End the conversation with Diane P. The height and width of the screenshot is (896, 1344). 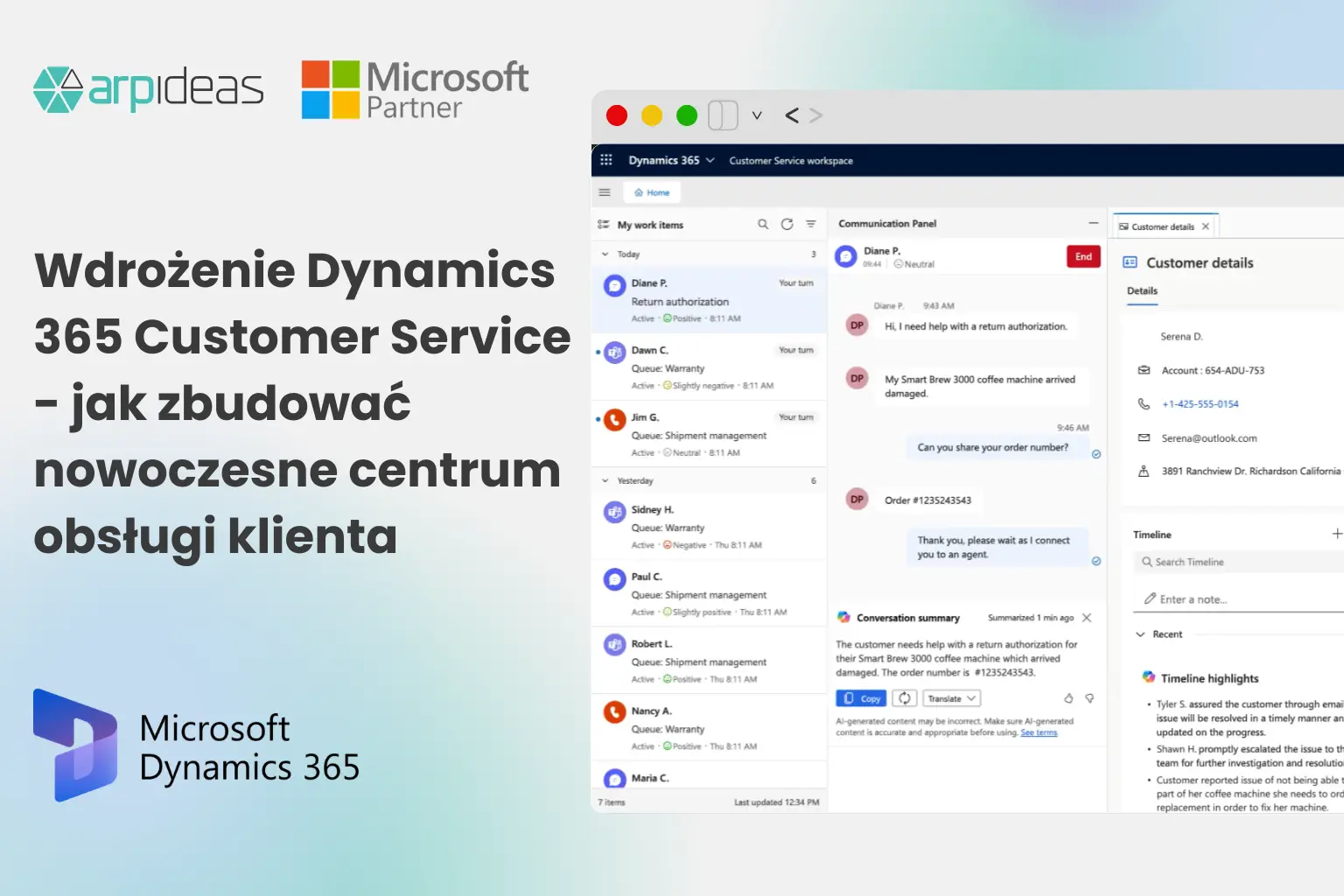(x=1083, y=256)
